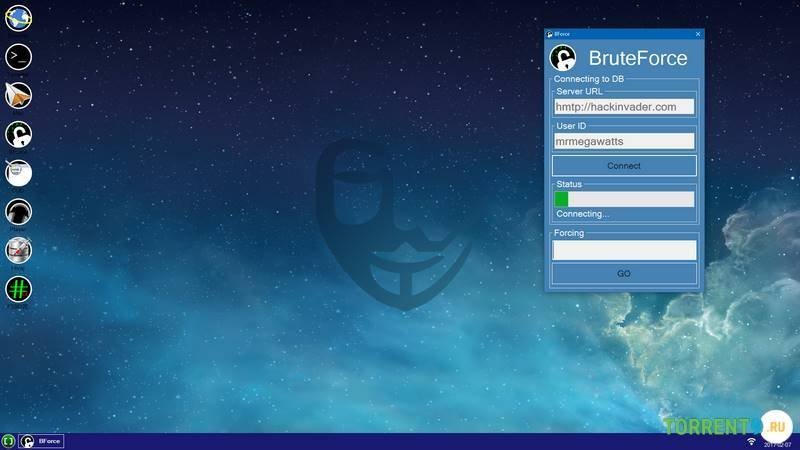Launch the headphones Player desktop icon

tap(18, 211)
